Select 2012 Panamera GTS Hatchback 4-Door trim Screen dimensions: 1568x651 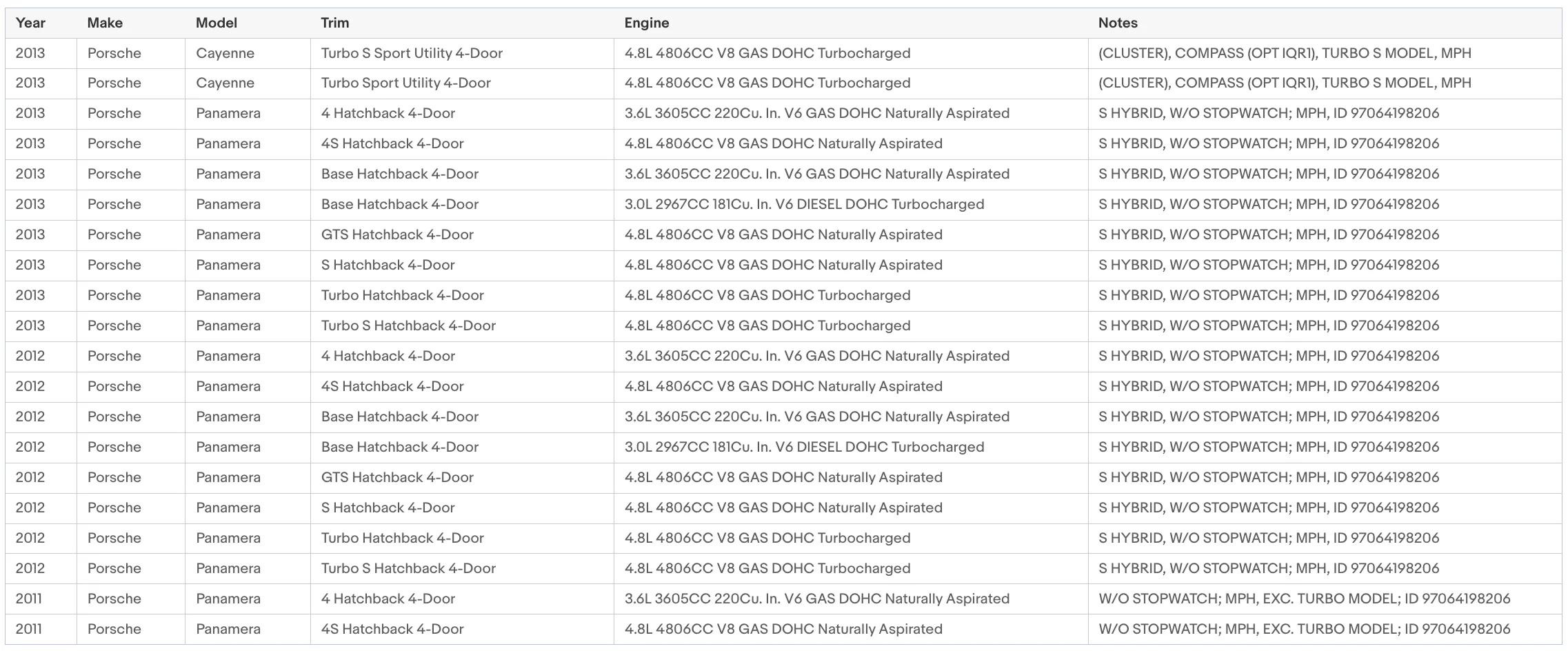click(x=397, y=477)
